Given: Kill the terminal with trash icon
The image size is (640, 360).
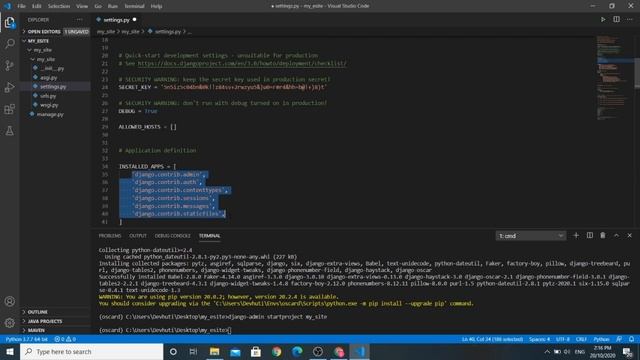Looking at the screenshot, I should coord(603,236).
